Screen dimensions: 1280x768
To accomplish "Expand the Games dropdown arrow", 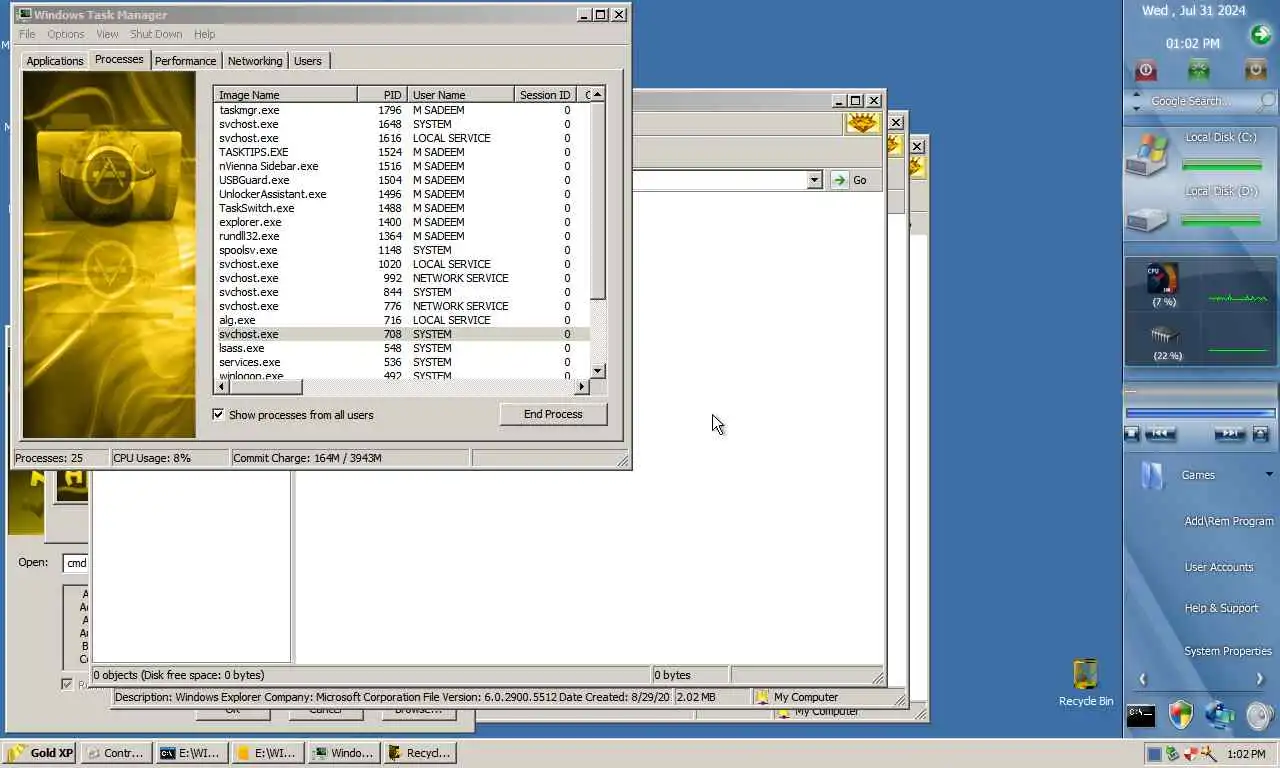I will (1269, 474).
